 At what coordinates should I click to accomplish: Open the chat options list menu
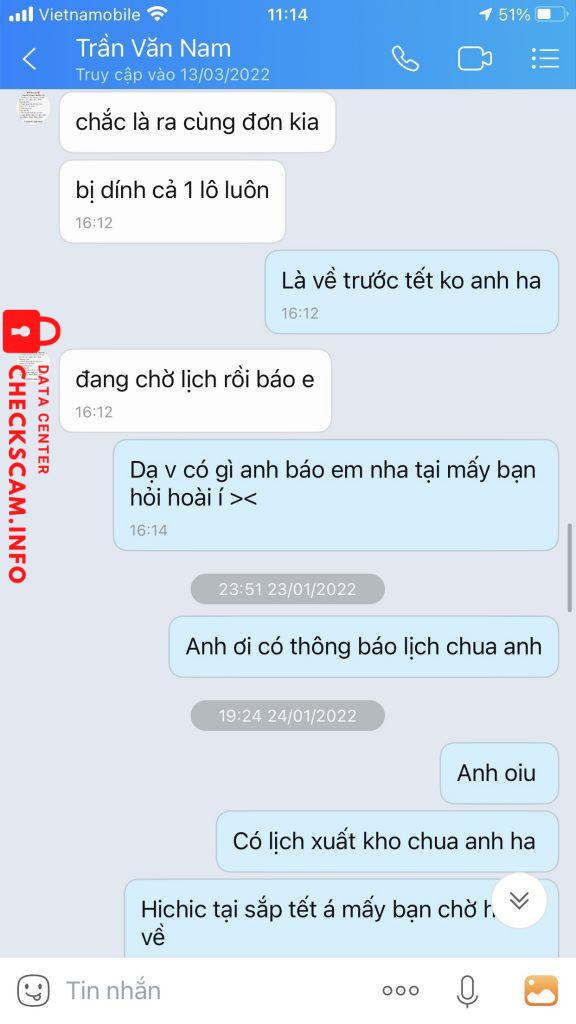pos(545,58)
